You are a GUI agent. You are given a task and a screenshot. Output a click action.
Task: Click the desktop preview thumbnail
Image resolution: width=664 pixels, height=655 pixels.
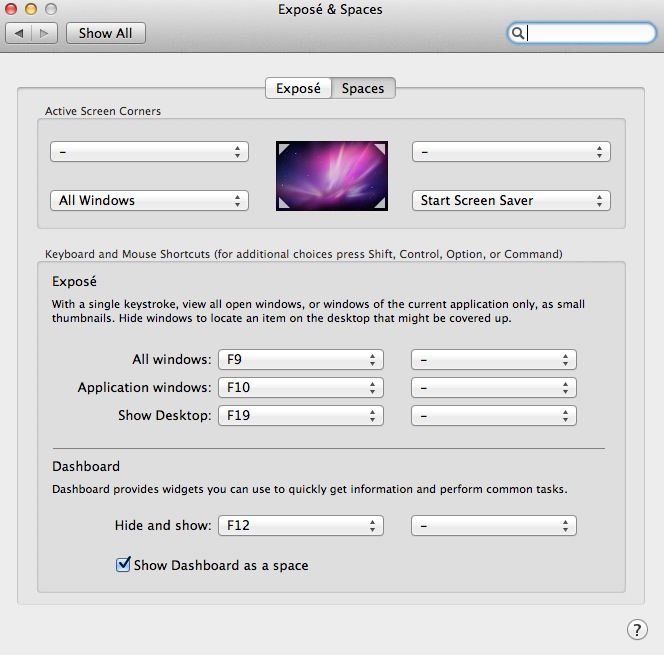pos(332,176)
